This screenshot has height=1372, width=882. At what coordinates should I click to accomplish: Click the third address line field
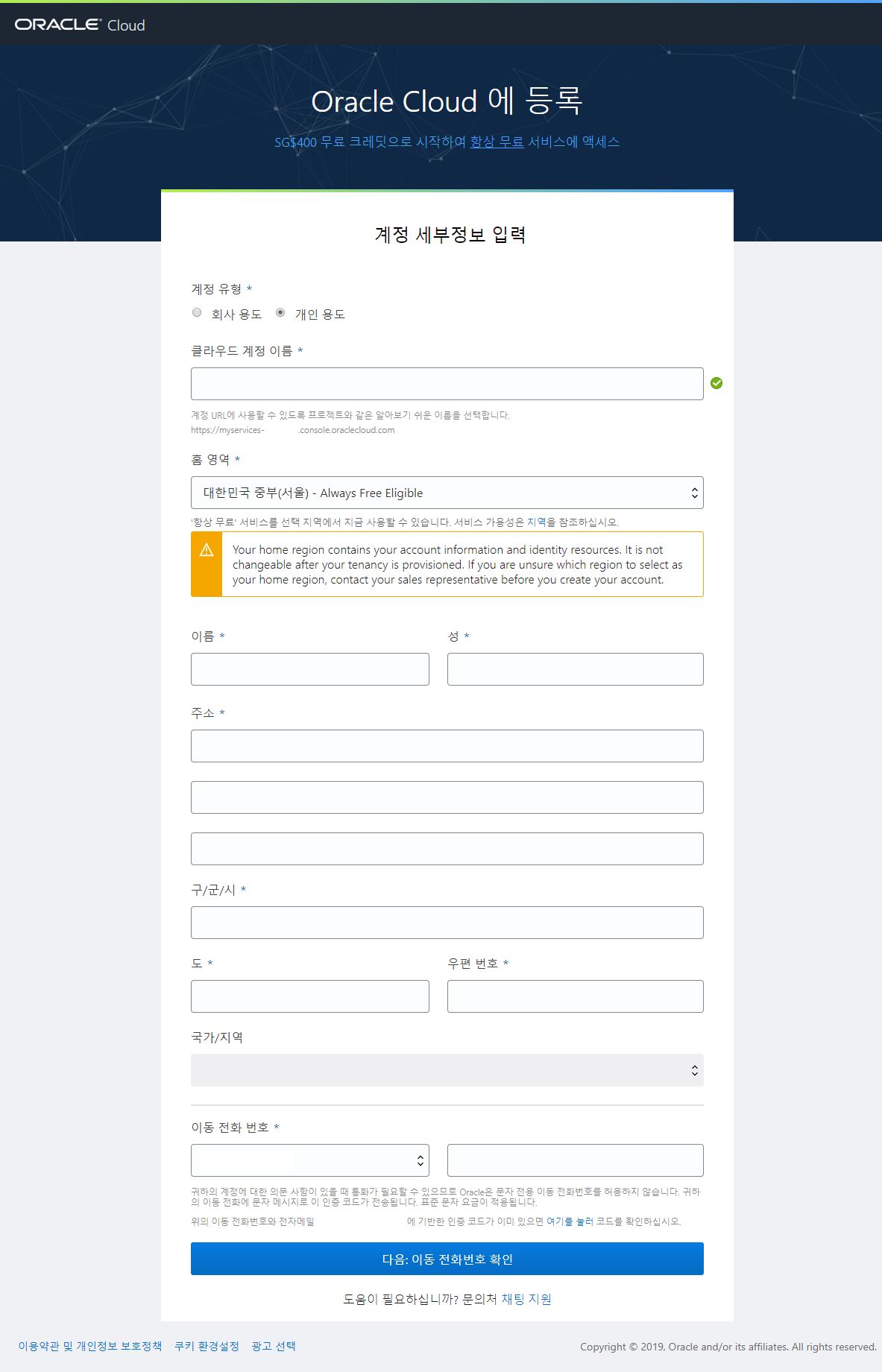[447, 849]
